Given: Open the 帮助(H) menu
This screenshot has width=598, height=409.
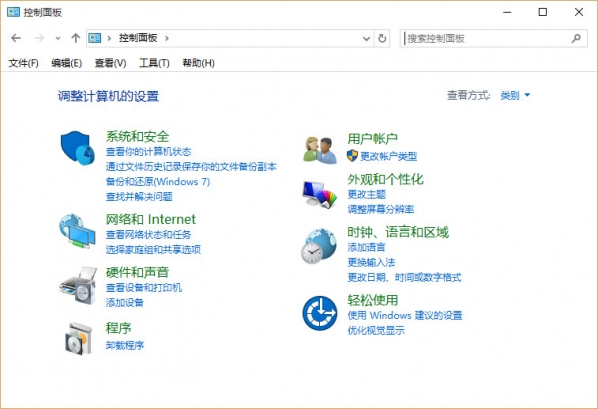Looking at the screenshot, I should (x=198, y=63).
